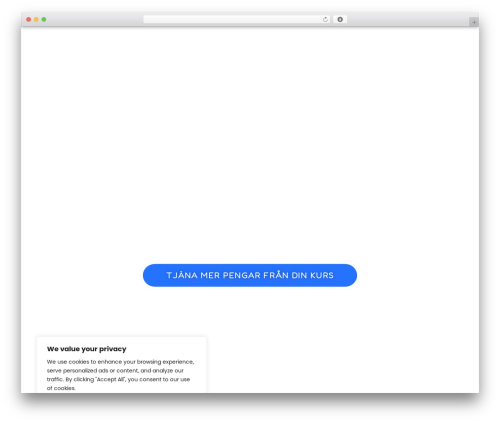Click the 'We value your privacy' heading
Image resolution: width=500 pixels, height=423 pixels.
point(87,349)
